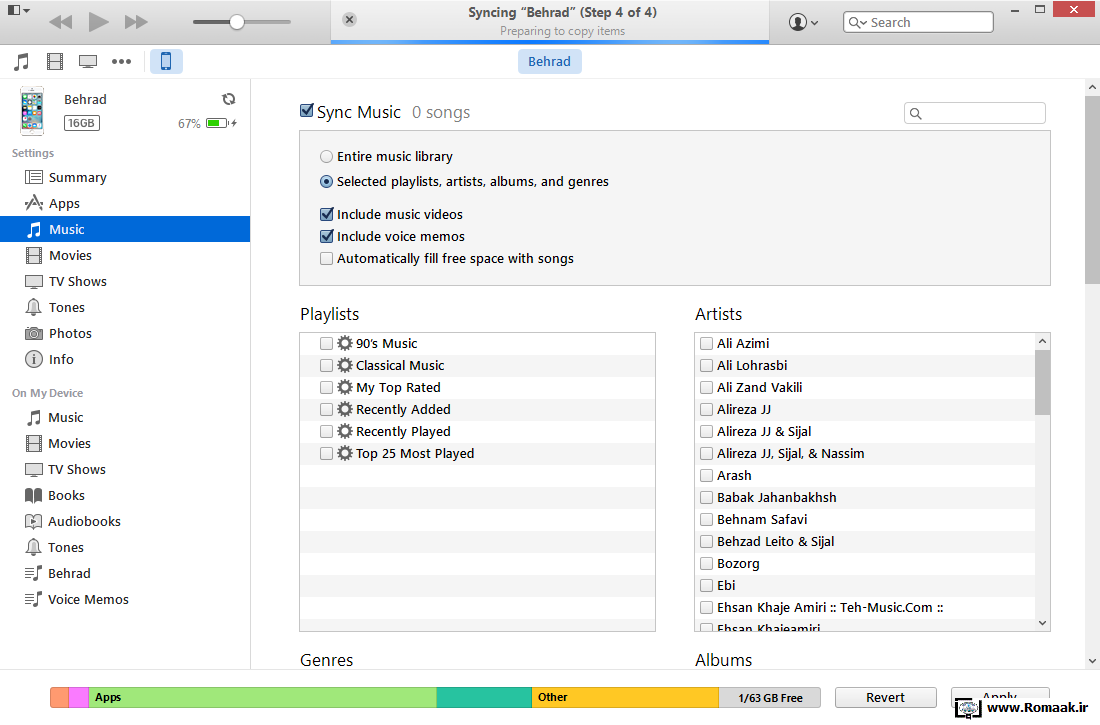Open Tones under Settings
Image resolution: width=1100 pixels, height=725 pixels.
click(125, 307)
